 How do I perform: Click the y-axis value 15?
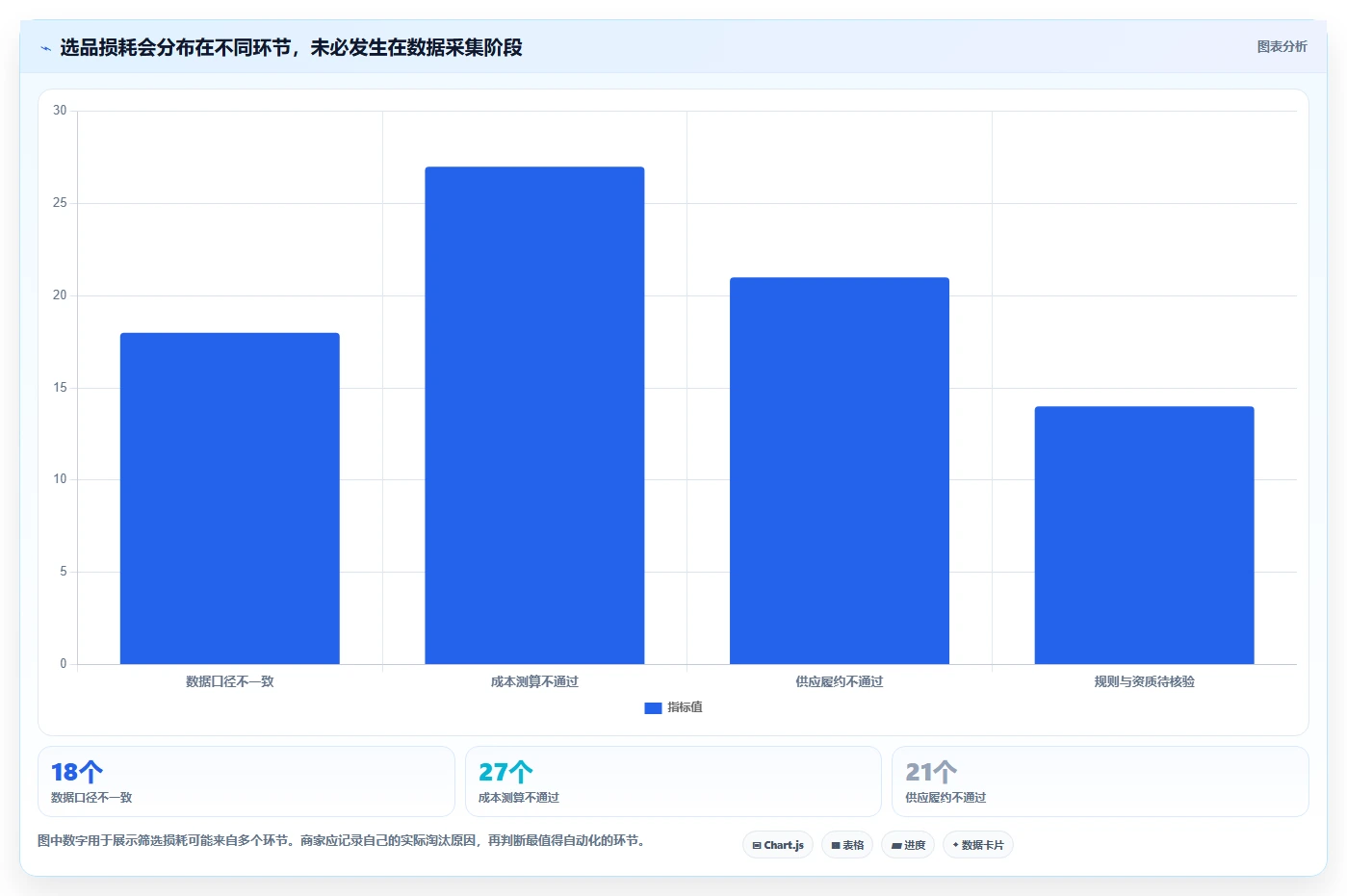pos(60,388)
